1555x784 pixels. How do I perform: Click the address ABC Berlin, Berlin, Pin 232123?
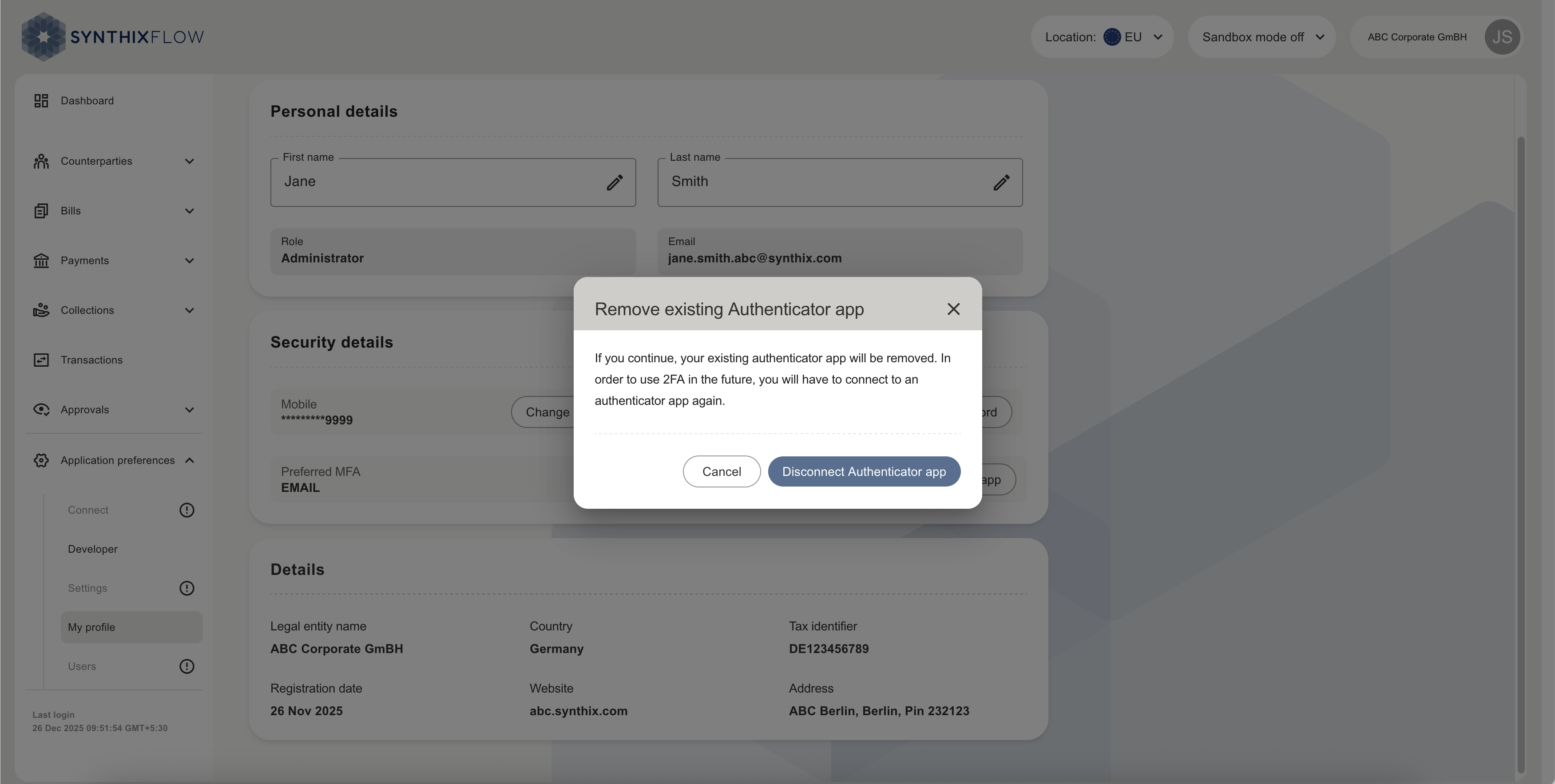pyautogui.click(x=878, y=711)
